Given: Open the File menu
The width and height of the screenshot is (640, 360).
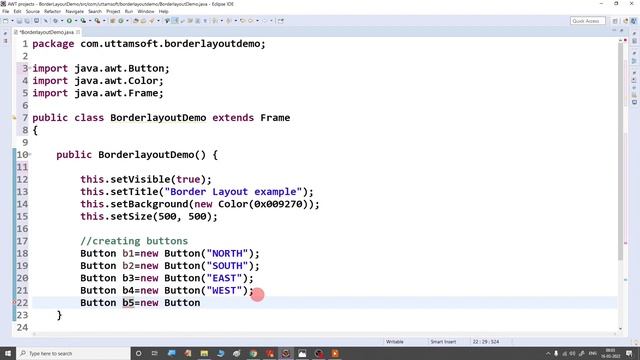Looking at the screenshot, I should pyautogui.click(x=5, y=11).
